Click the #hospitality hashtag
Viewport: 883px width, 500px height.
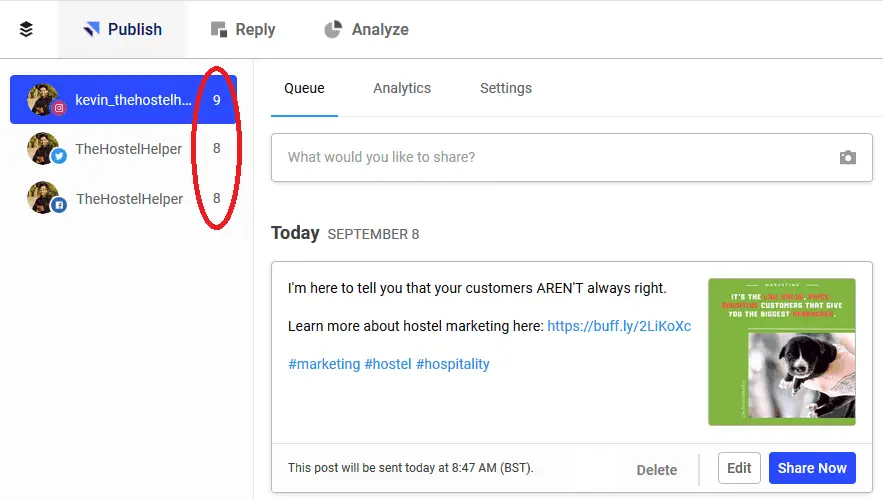[453, 364]
